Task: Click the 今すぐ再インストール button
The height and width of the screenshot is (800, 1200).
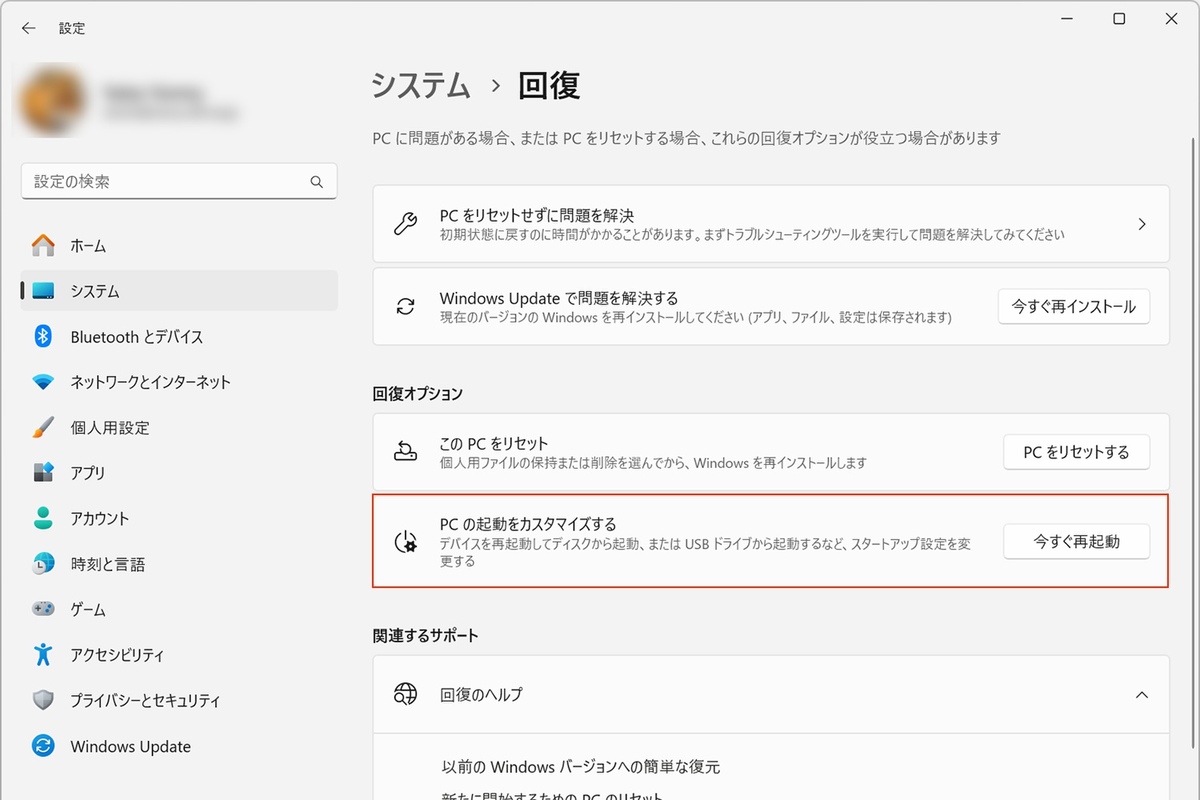Action: click(x=1073, y=307)
